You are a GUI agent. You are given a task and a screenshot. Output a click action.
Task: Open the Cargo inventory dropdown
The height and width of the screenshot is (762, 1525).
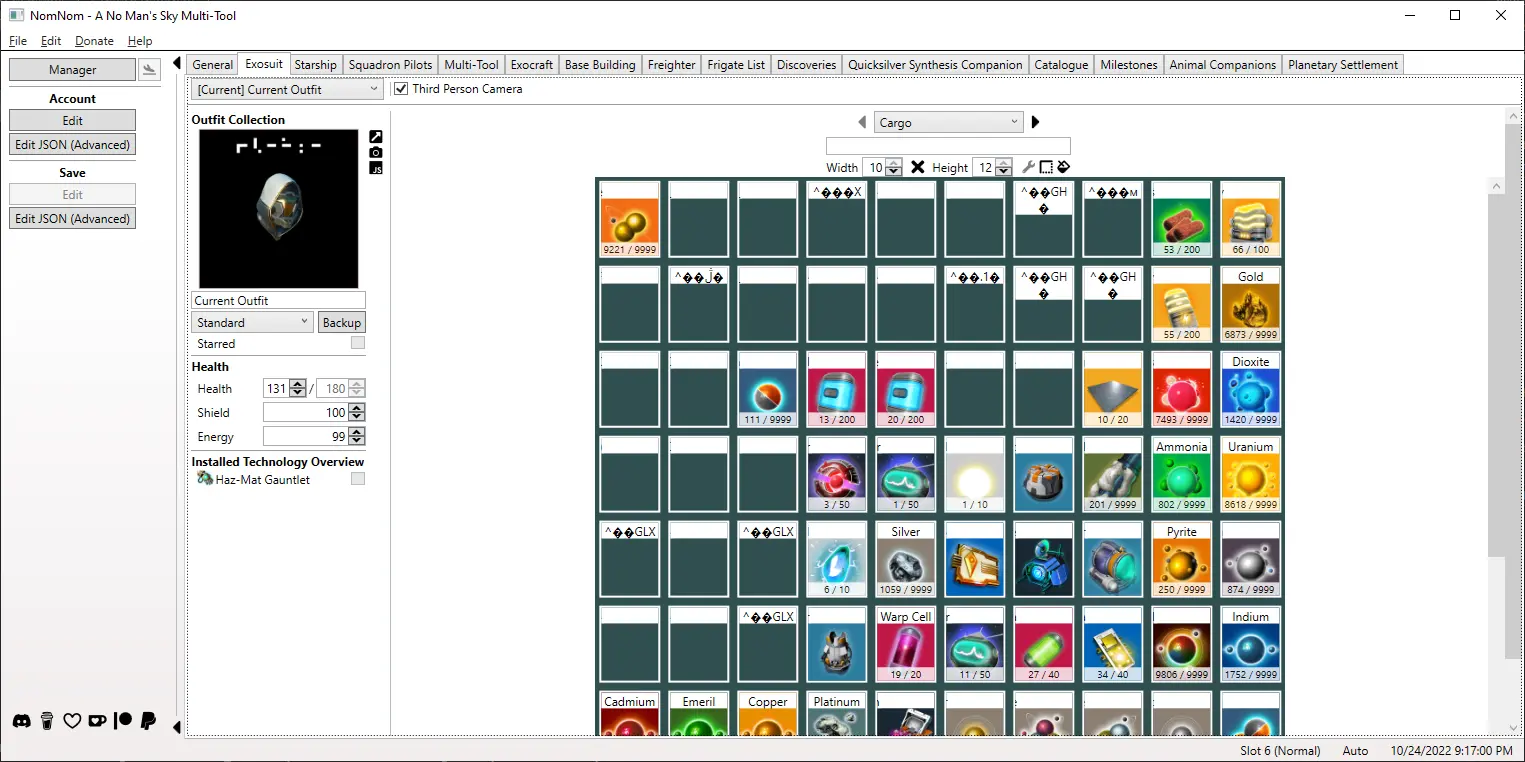tap(947, 122)
